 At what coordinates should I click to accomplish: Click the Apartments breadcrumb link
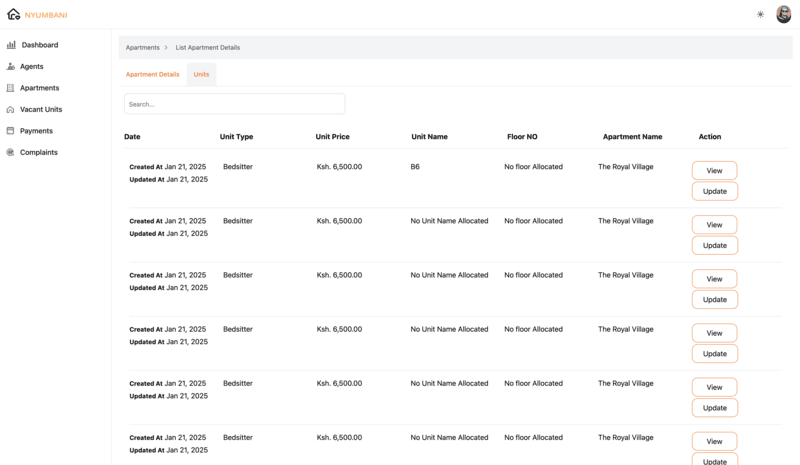tap(142, 48)
